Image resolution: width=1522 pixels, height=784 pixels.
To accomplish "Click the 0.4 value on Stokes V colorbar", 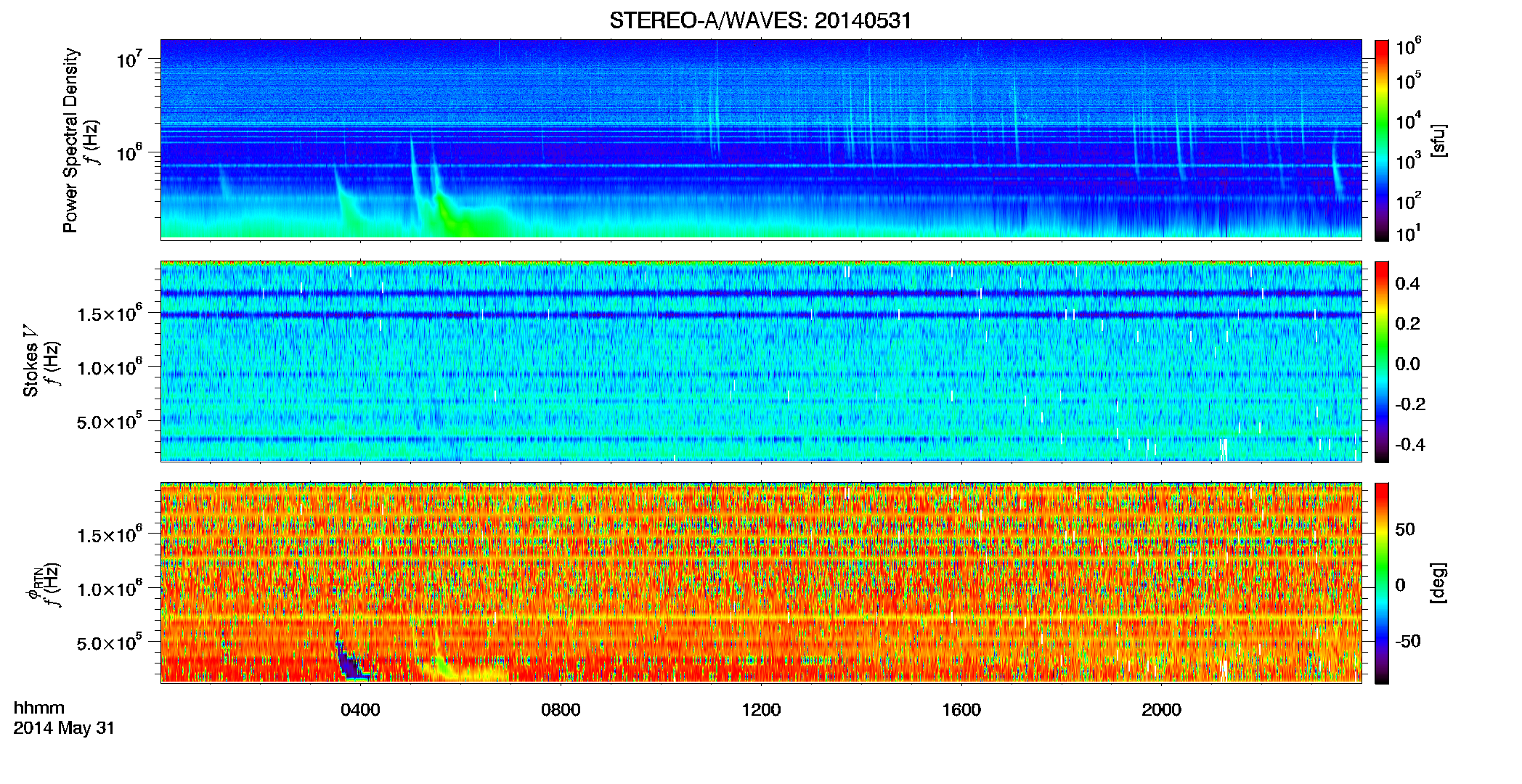I will tap(1407, 284).
